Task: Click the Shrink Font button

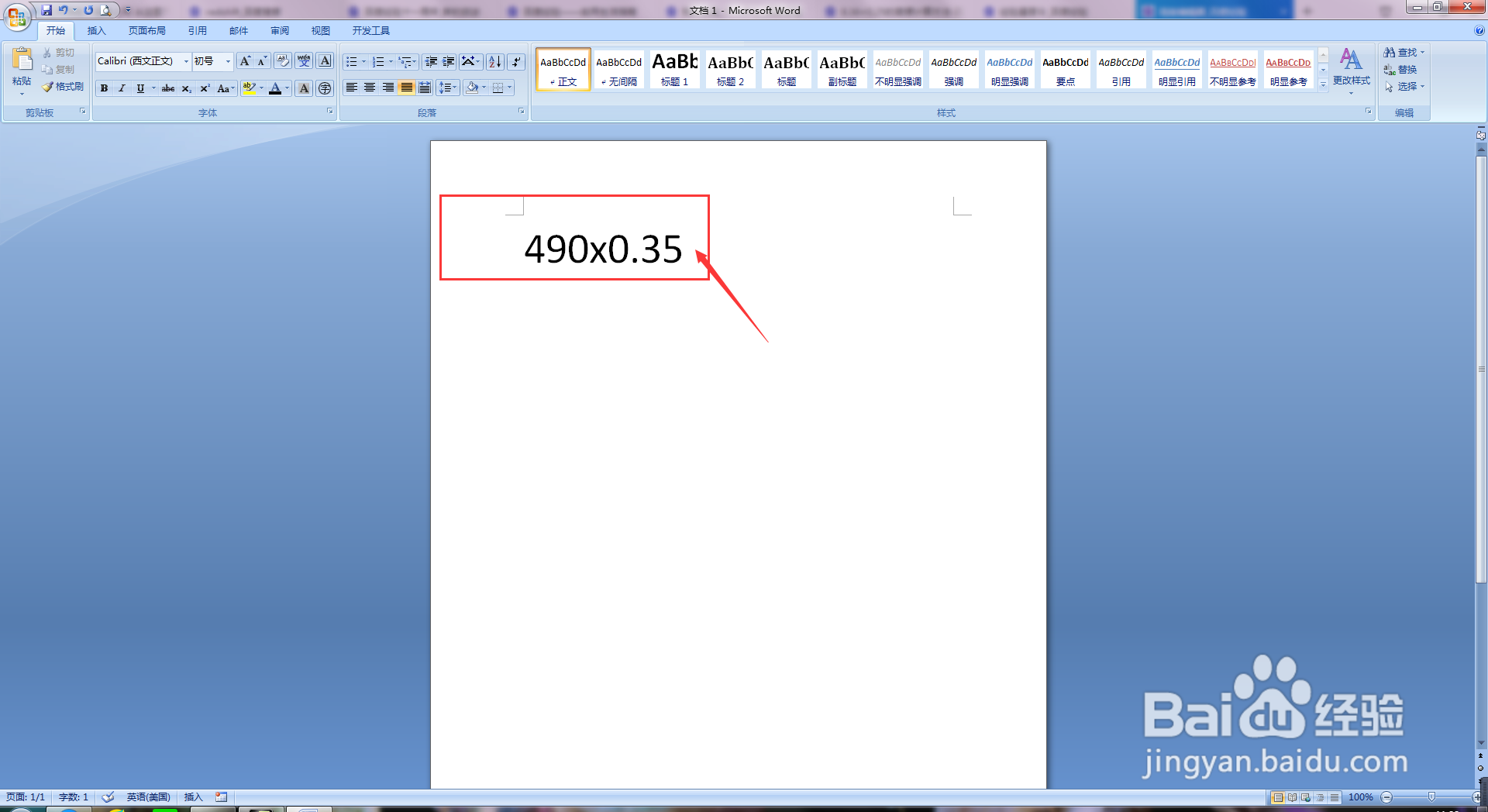Action: 262,61
